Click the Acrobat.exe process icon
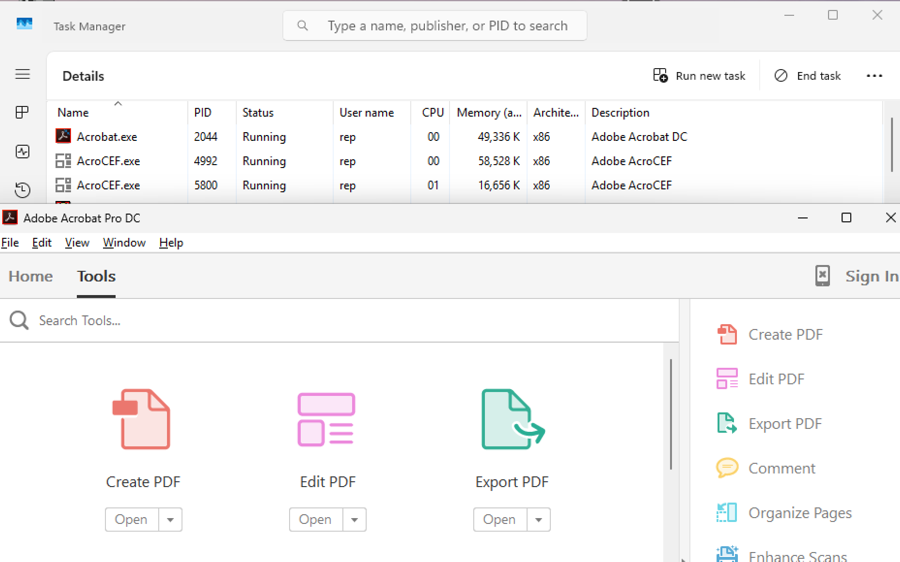The width and height of the screenshot is (900, 562). 63,136
